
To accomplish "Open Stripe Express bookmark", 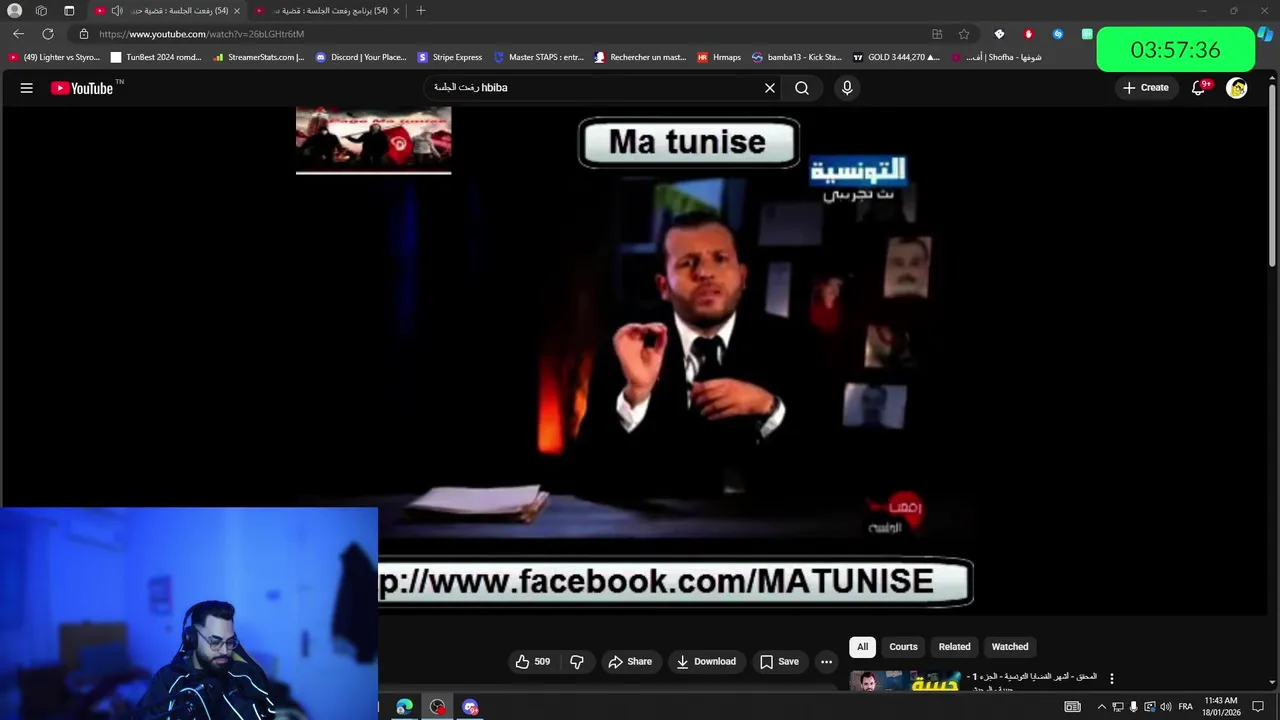I will click(450, 57).
